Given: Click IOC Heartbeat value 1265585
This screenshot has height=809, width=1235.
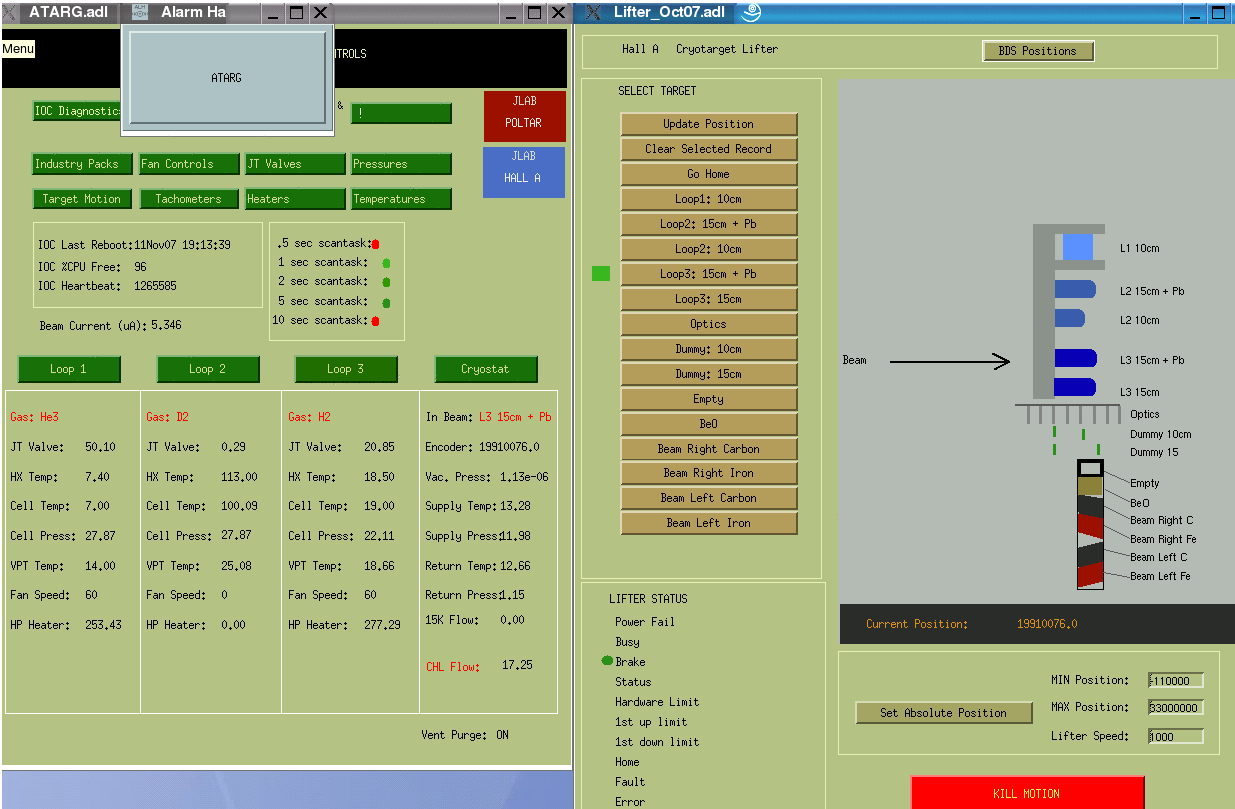Looking at the screenshot, I should (156, 286).
